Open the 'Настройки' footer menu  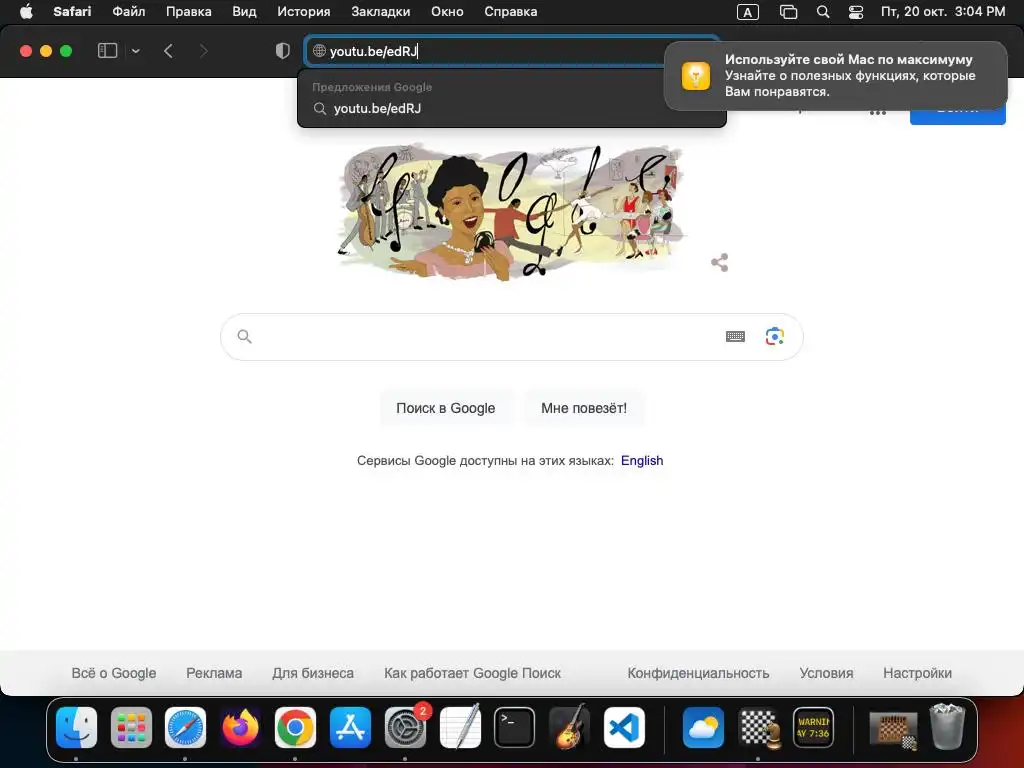tap(917, 673)
